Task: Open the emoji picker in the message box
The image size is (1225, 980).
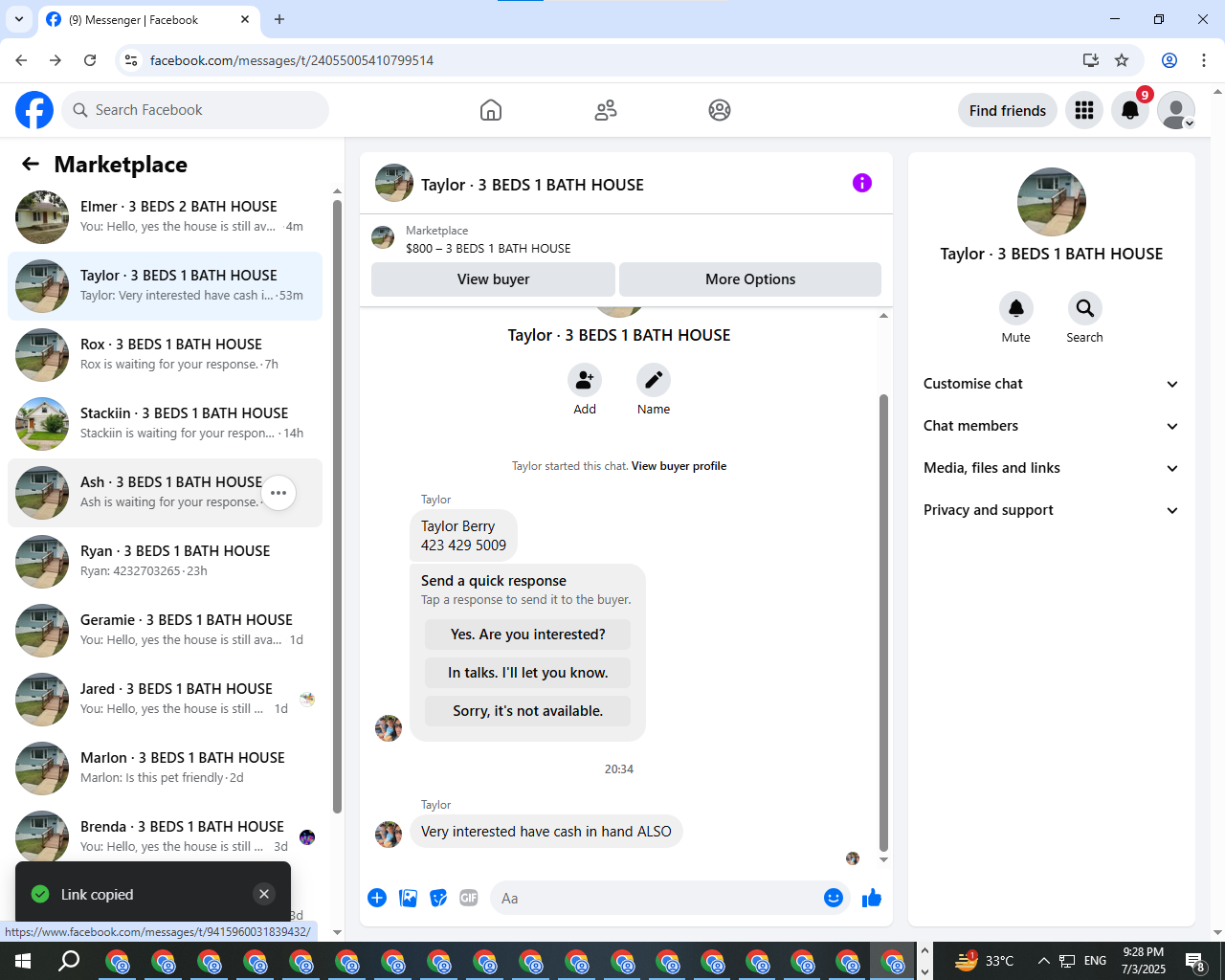Action: pos(834,898)
